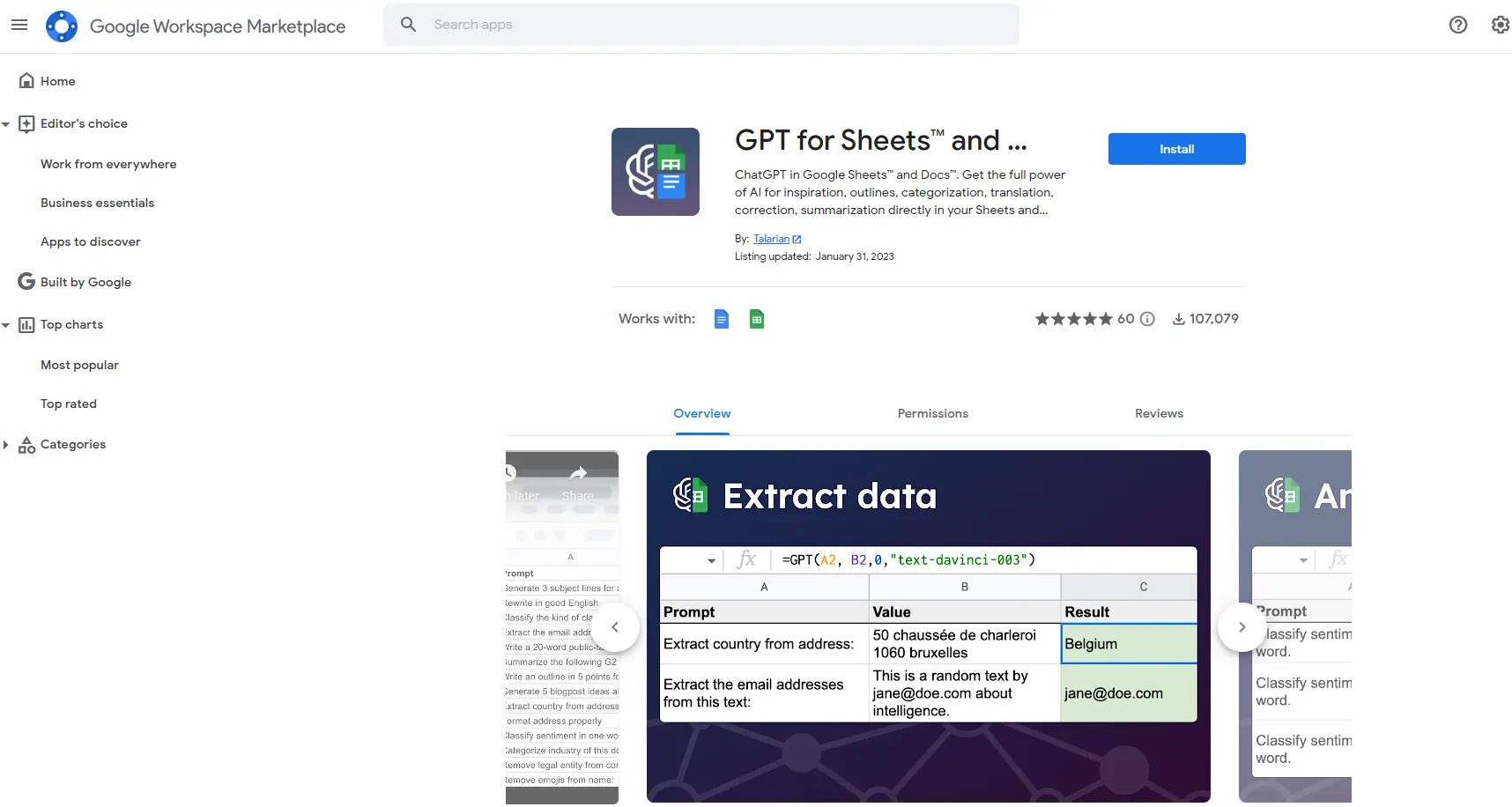Switch to the Permissions tab
This screenshot has width=1512, height=807.
[x=932, y=413]
